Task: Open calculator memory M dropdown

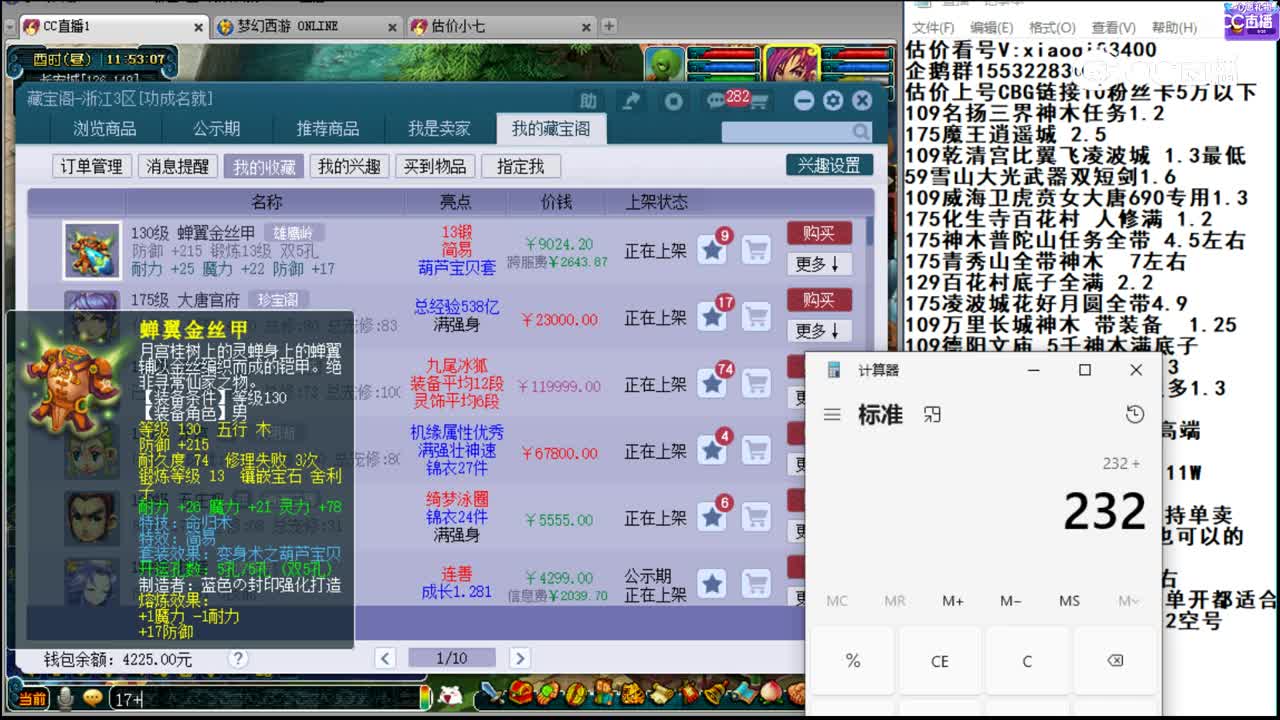Action: coord(1128,601)
